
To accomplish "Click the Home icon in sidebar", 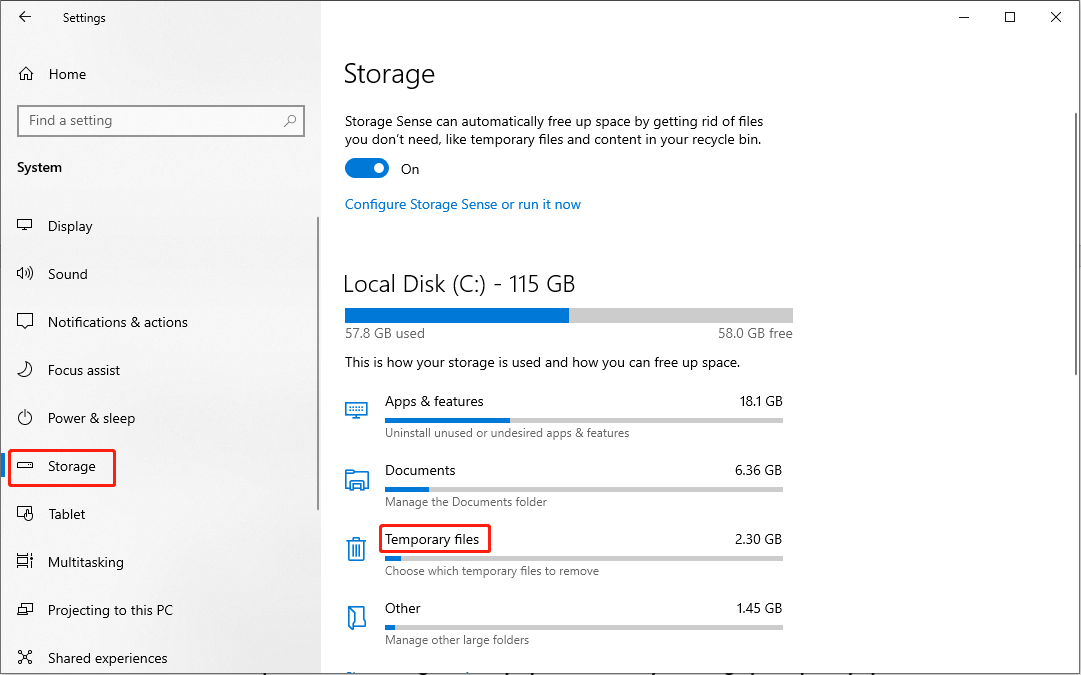I will point(26,74).
